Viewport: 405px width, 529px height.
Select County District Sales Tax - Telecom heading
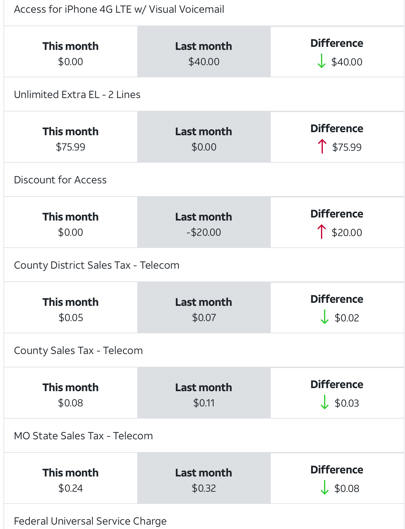pyautogui.click(x=97, y=265)
